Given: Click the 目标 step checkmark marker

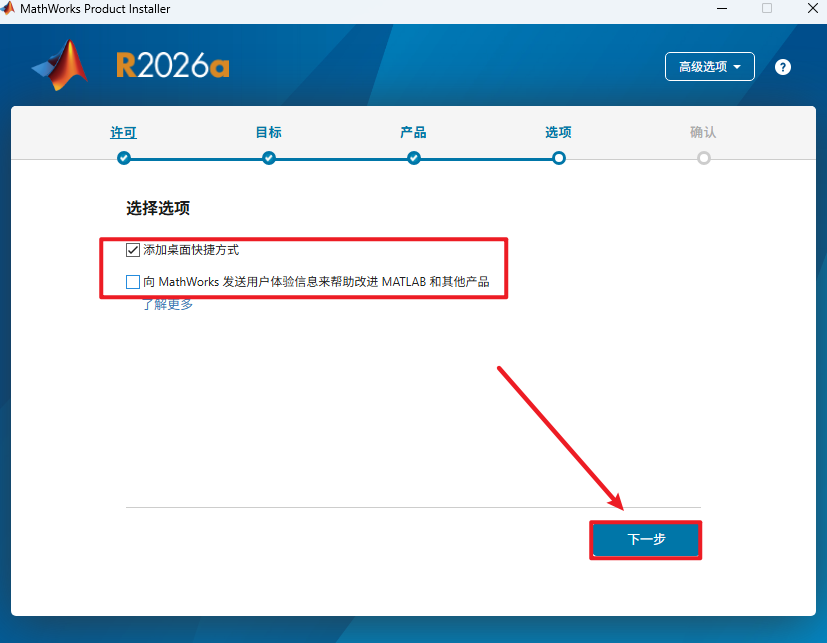Looking at the screenshot, I should click(x=269, y=158).
